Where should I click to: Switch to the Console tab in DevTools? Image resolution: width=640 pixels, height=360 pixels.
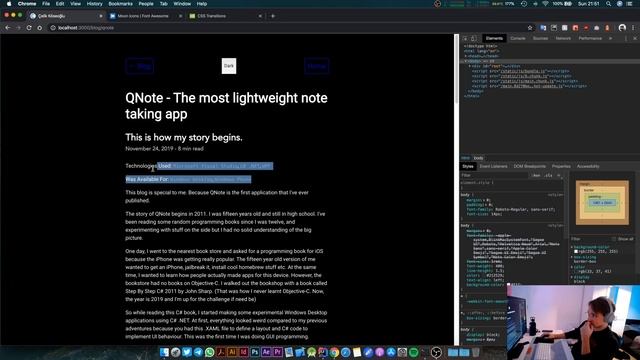(518, 38)
